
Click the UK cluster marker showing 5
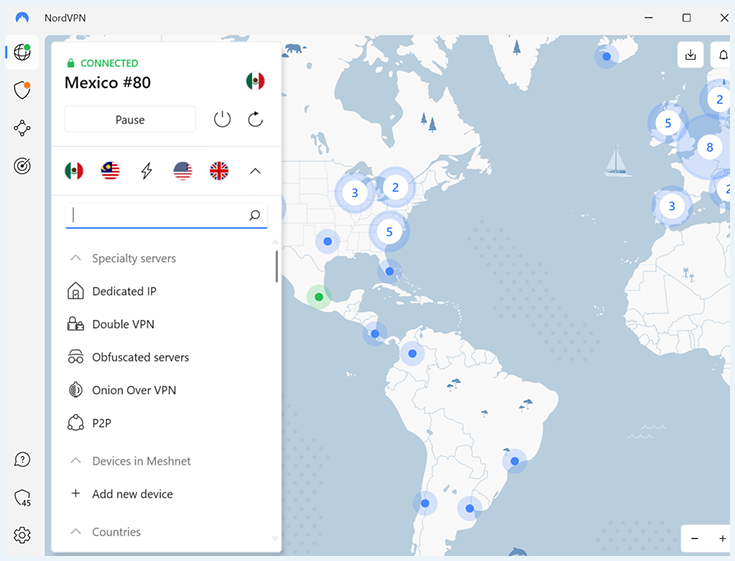pyautogui.click(x=668, y=123)
